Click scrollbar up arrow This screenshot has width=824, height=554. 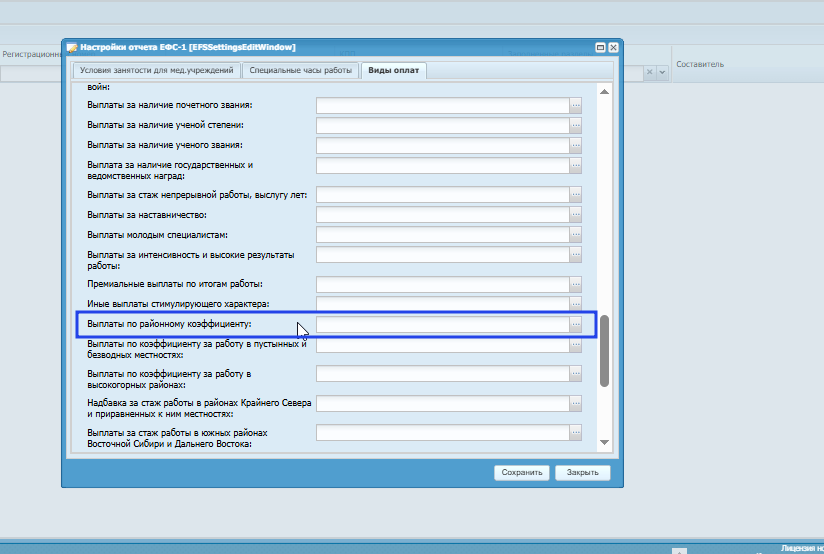pyautogui.click(x=604, y=91)
